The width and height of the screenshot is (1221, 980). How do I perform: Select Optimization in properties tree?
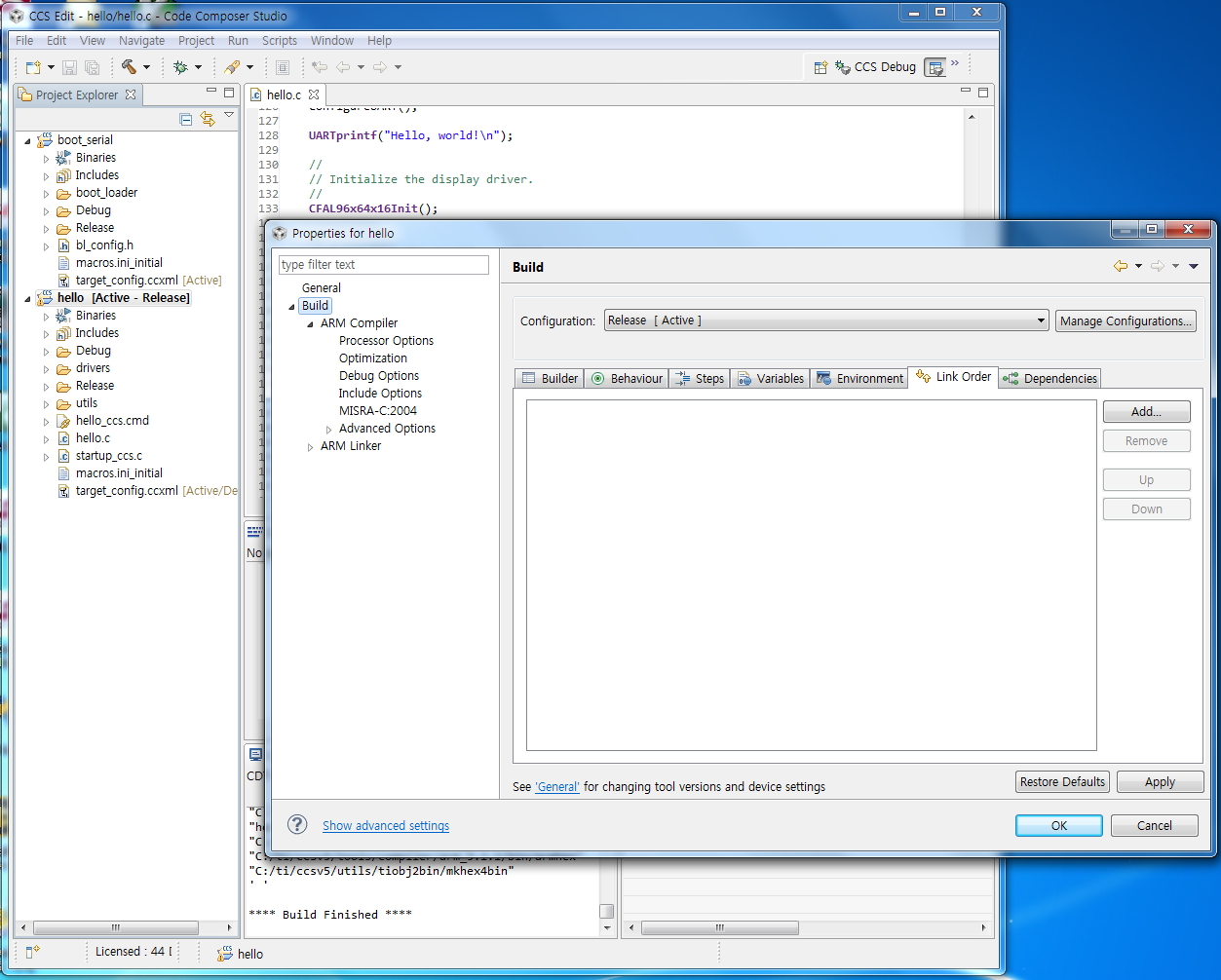(x=373, y=358)
